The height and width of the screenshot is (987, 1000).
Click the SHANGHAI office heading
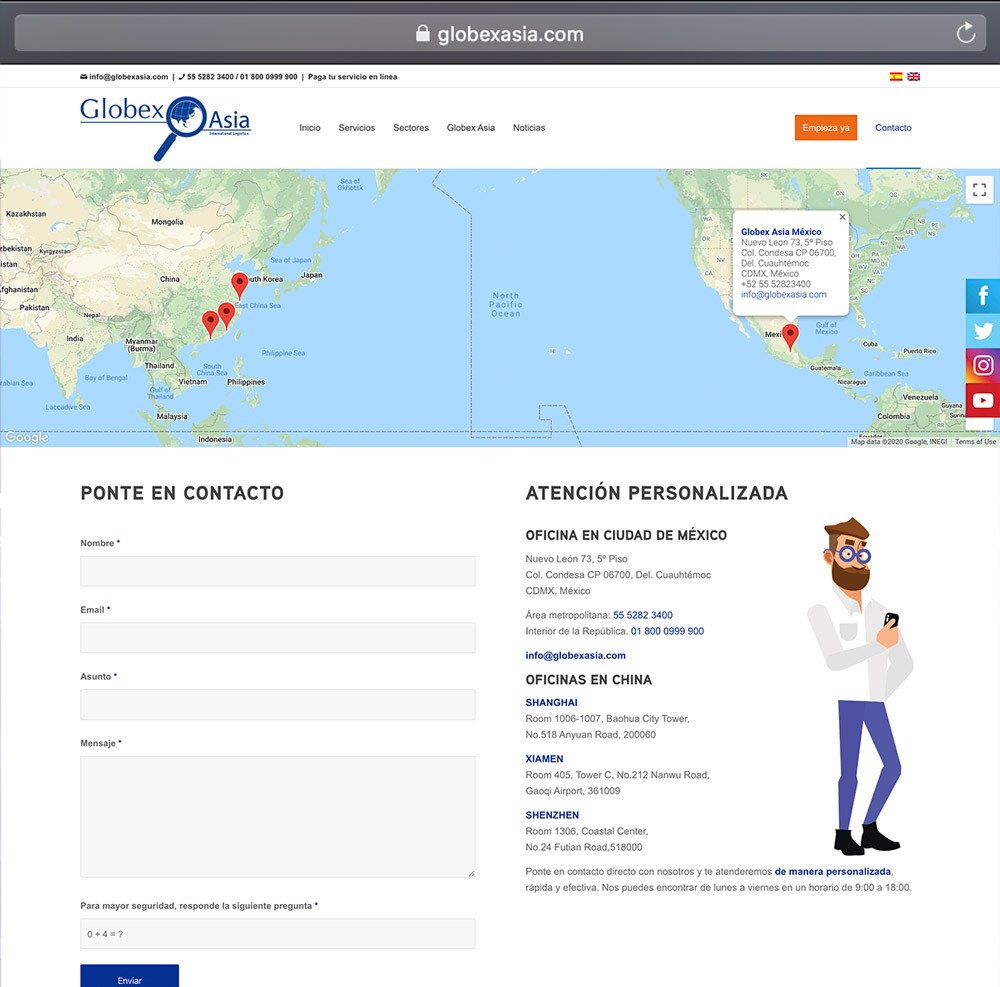click(551, 703)
